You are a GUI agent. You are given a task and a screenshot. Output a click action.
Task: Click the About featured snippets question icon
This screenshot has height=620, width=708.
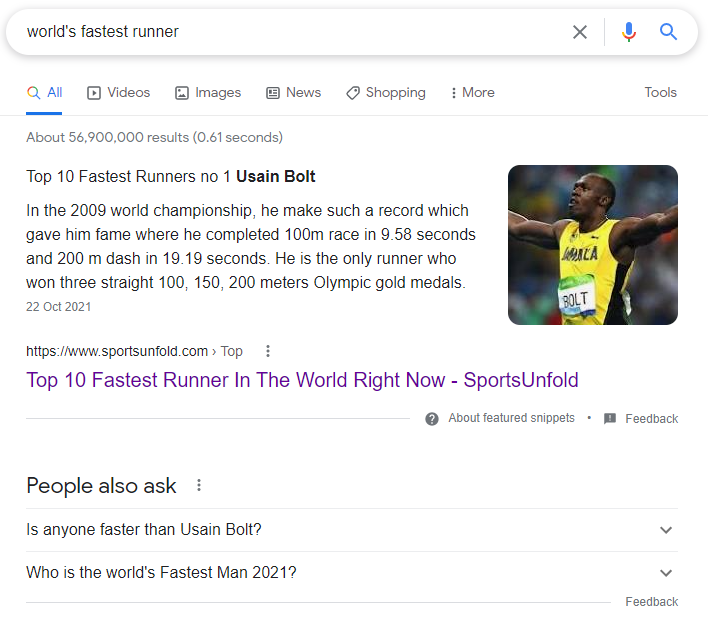pyautogui.click(x=432, y=419)
